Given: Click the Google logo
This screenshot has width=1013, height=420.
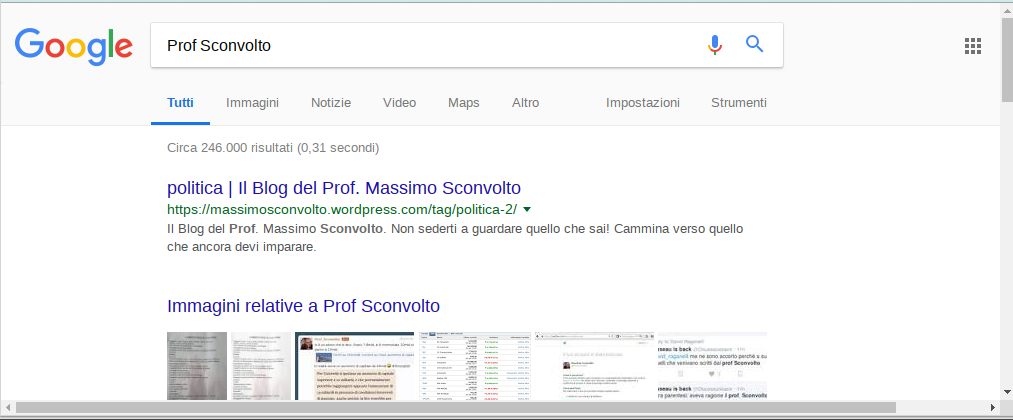Looking at the screenshot, I should tap(74, 46).
